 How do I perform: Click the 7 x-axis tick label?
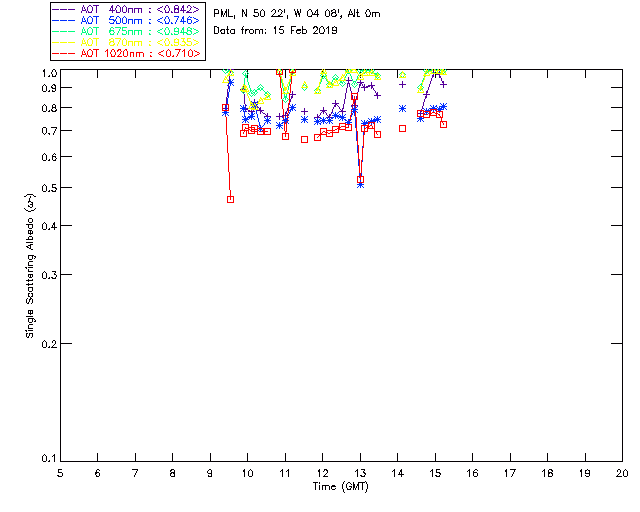tap(135, 474)
